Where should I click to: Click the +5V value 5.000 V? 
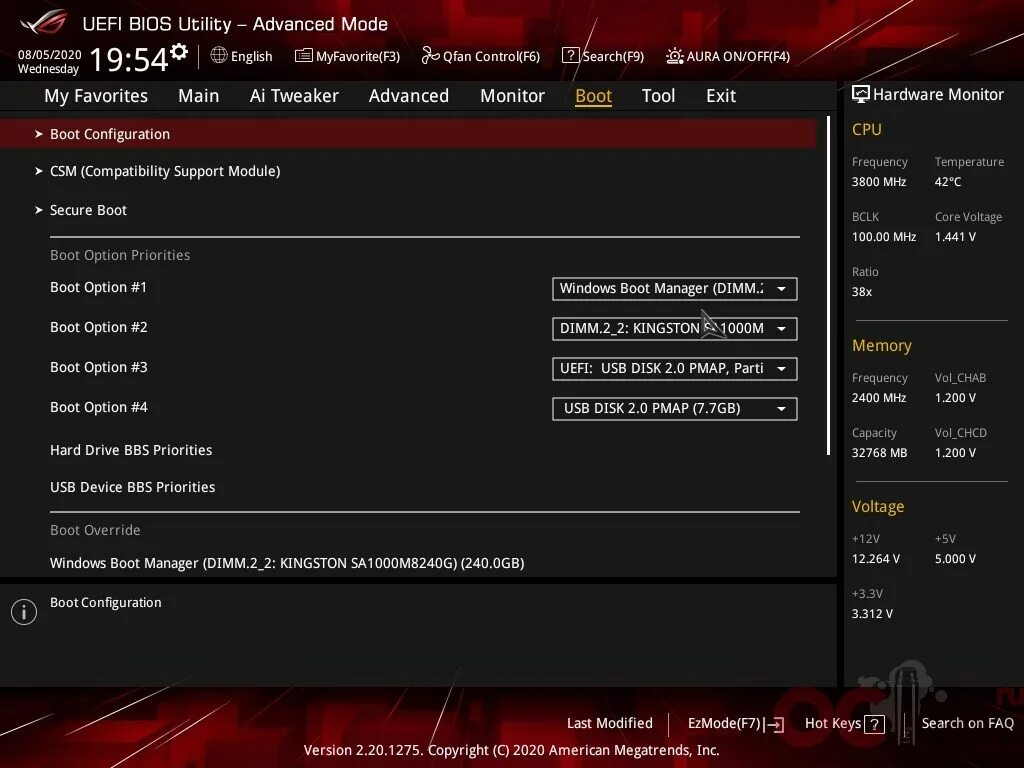pos(955,558)
